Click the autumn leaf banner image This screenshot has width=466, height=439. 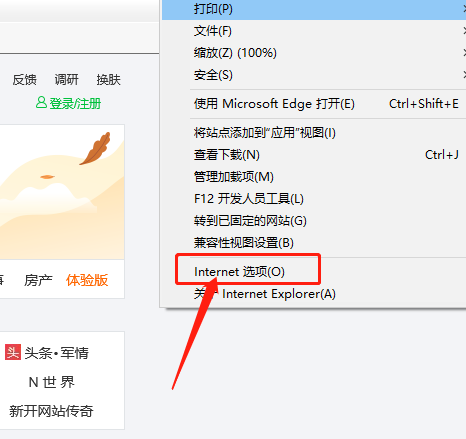click(x=62, y=192)
